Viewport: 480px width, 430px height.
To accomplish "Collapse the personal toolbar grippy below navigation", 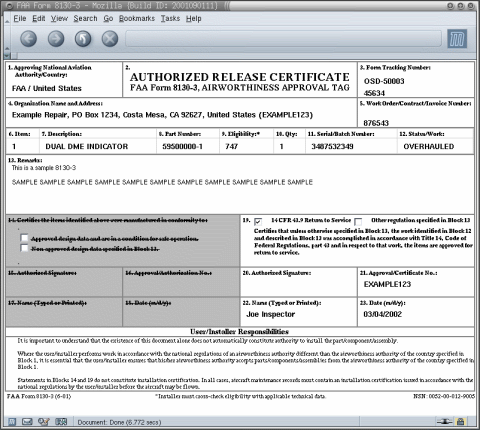I will 7,56.
